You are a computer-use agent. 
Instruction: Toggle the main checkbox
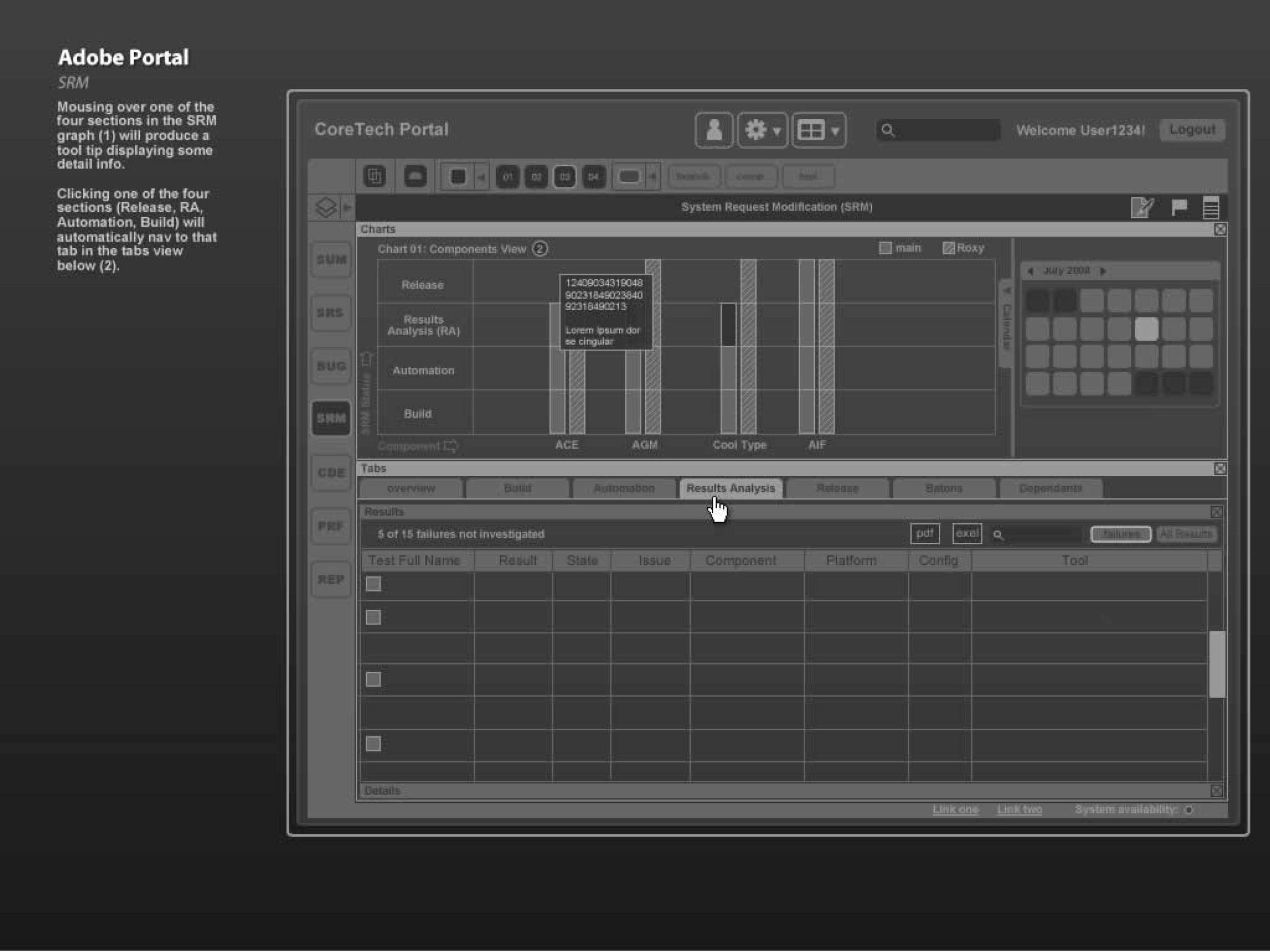coord(885,248)
